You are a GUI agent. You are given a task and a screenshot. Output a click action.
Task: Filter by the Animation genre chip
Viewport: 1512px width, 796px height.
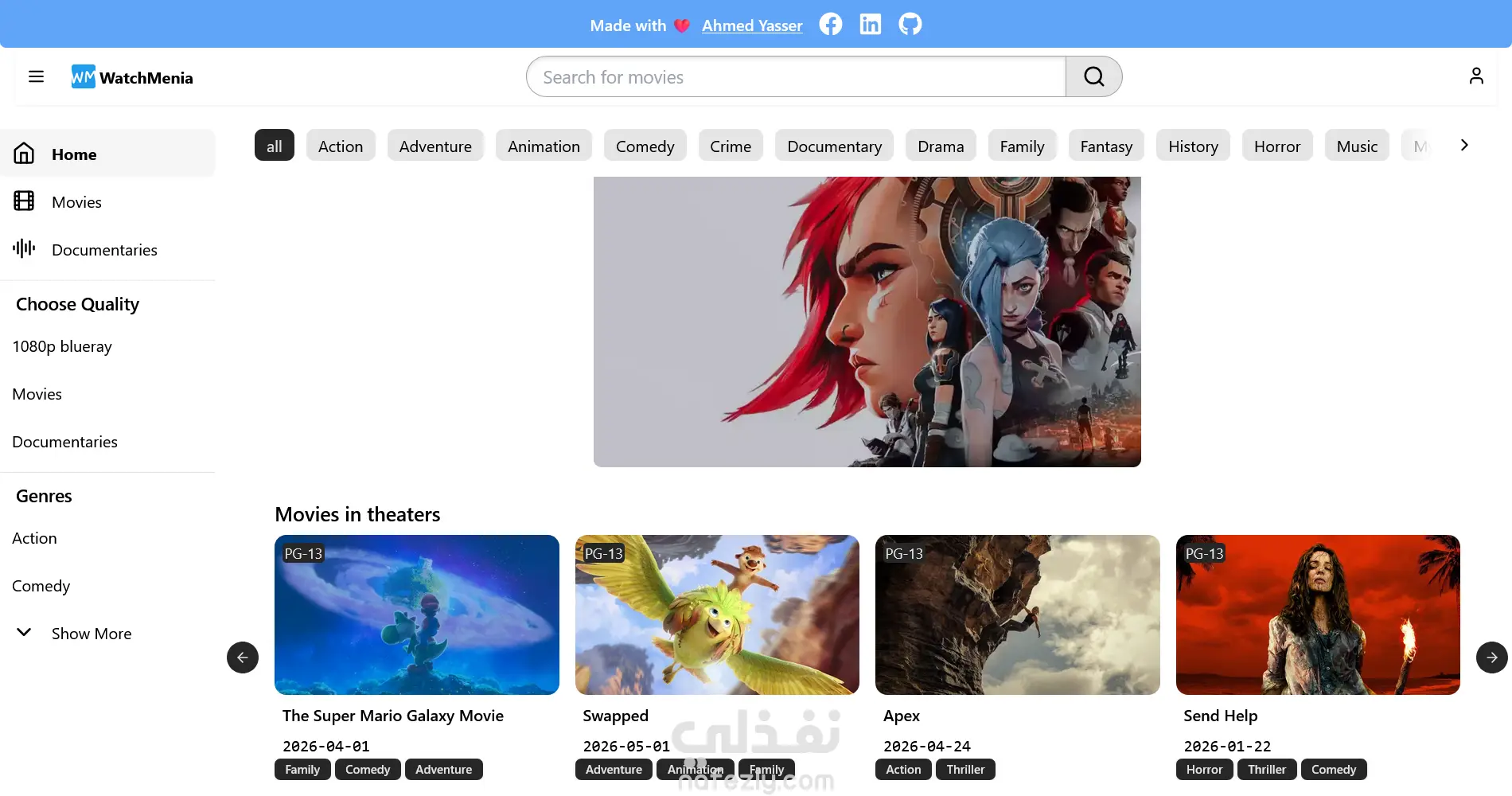tap(544, 146)
